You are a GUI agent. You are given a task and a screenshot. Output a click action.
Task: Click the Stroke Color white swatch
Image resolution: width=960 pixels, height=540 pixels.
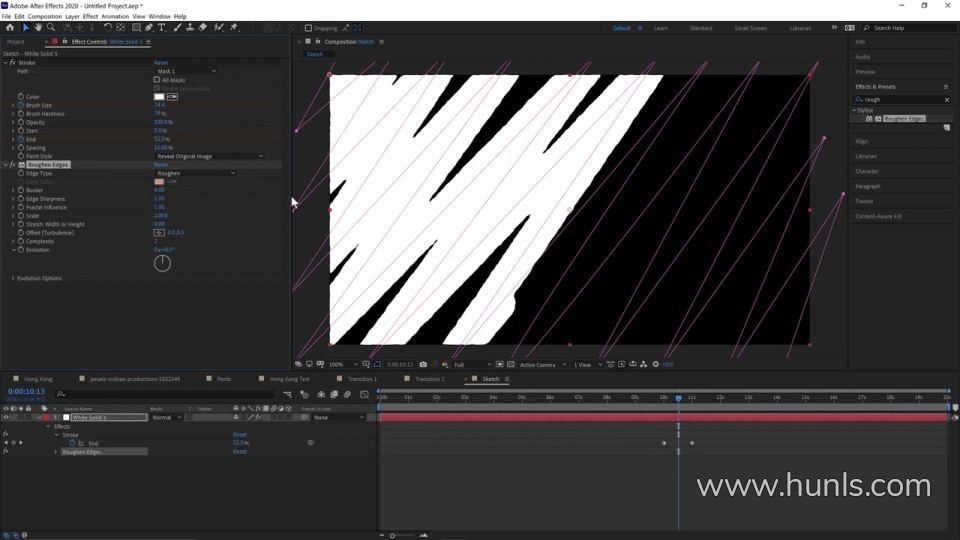[x=159, y=97]
